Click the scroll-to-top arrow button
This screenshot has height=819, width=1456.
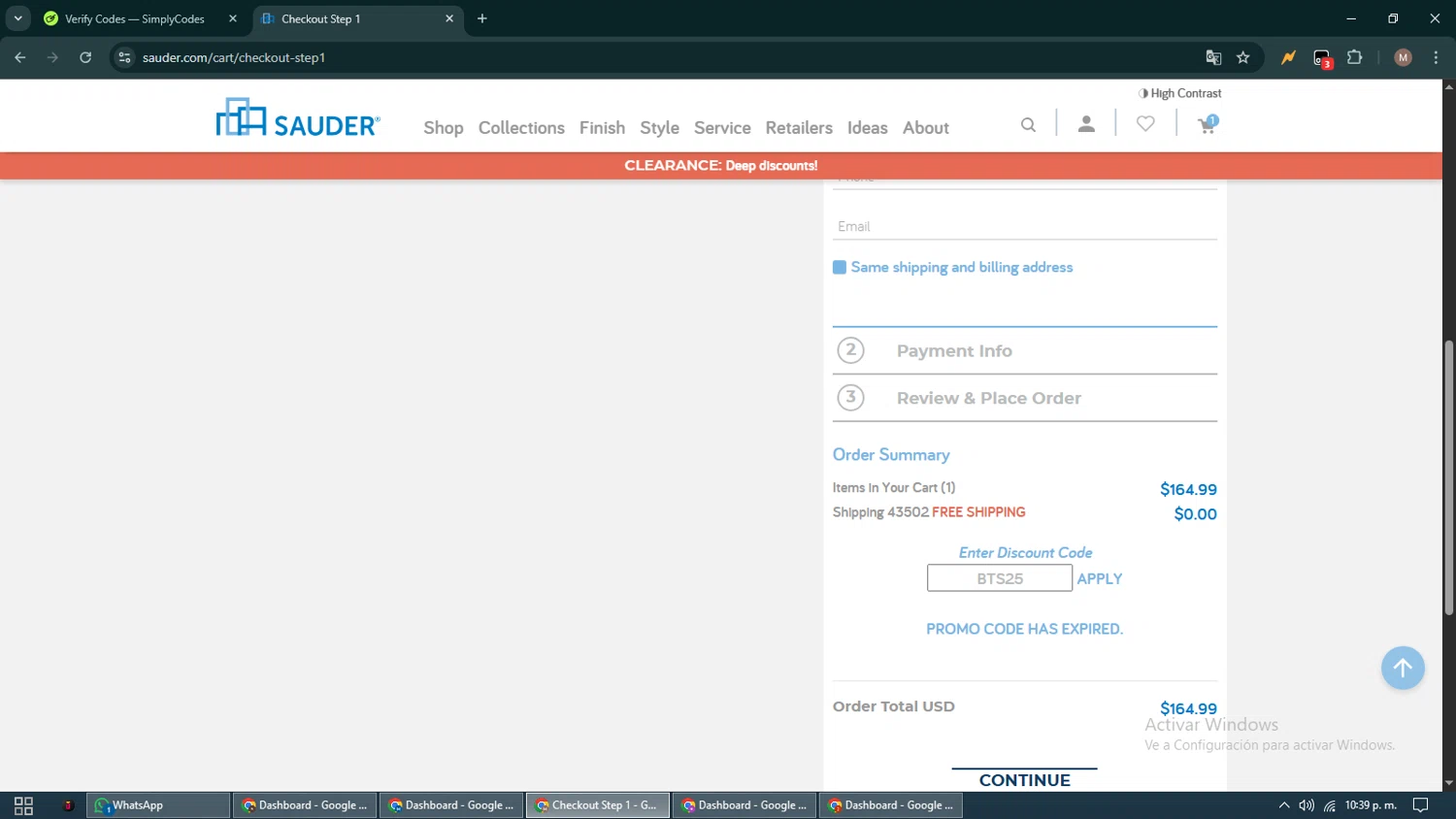click(1403, 668)
